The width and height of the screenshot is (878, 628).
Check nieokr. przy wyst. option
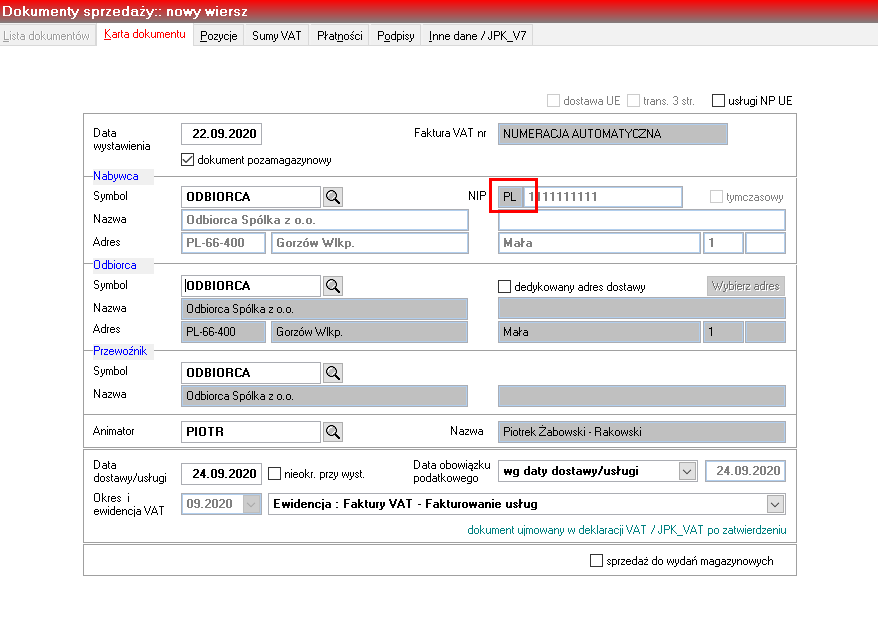point(274,474)
